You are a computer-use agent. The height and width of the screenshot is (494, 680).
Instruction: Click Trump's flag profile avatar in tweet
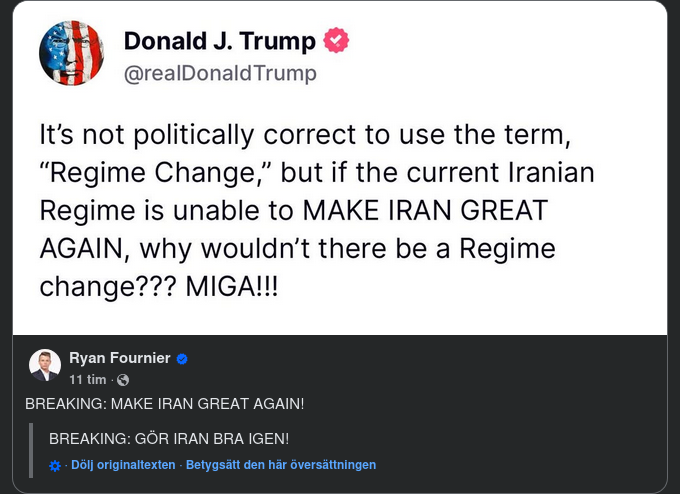[x=72, y=52]
